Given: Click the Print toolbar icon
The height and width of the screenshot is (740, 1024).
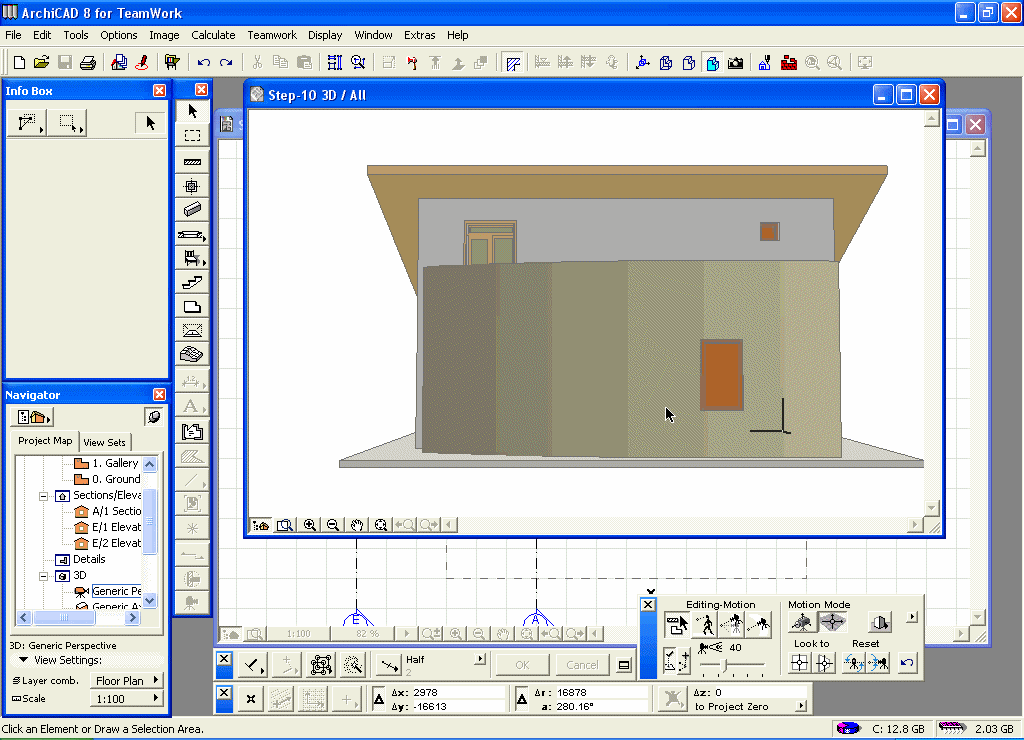Looking at the screenshot, I should (88, 62).
